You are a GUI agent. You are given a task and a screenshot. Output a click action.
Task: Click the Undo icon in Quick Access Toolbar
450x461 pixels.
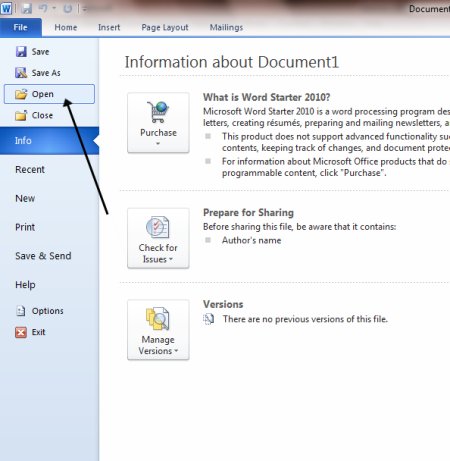pyautogui.click(x=43, y=8)
